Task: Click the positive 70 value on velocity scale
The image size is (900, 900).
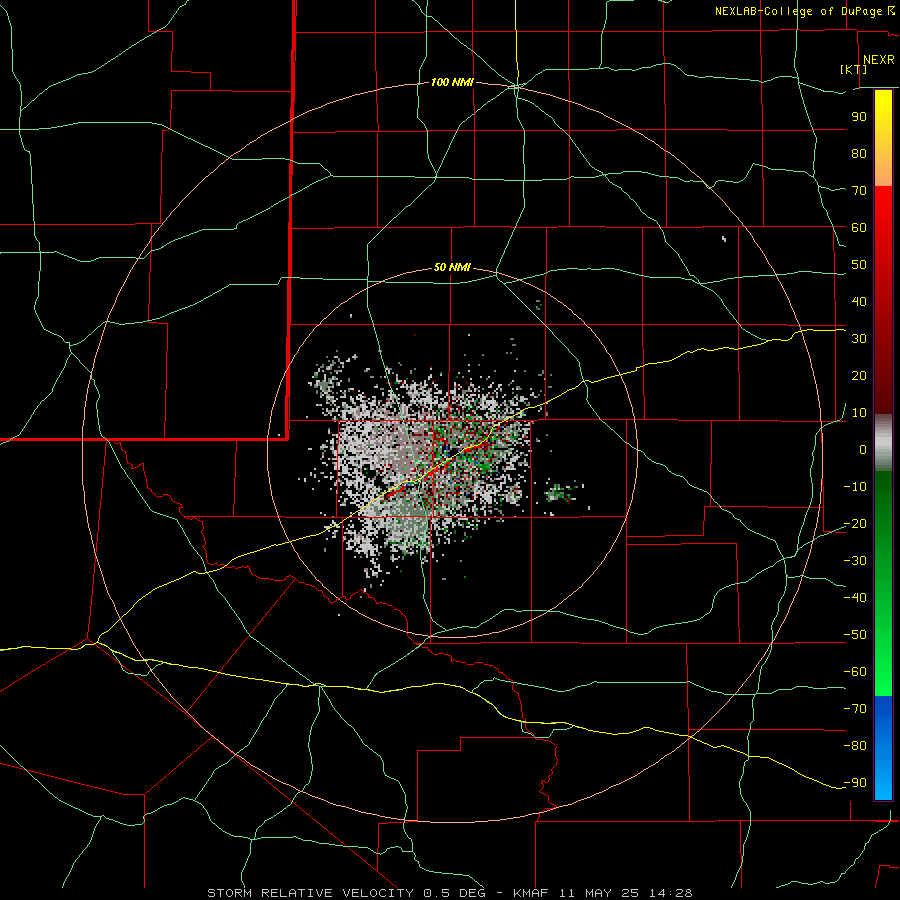Action: pos(859,191)
